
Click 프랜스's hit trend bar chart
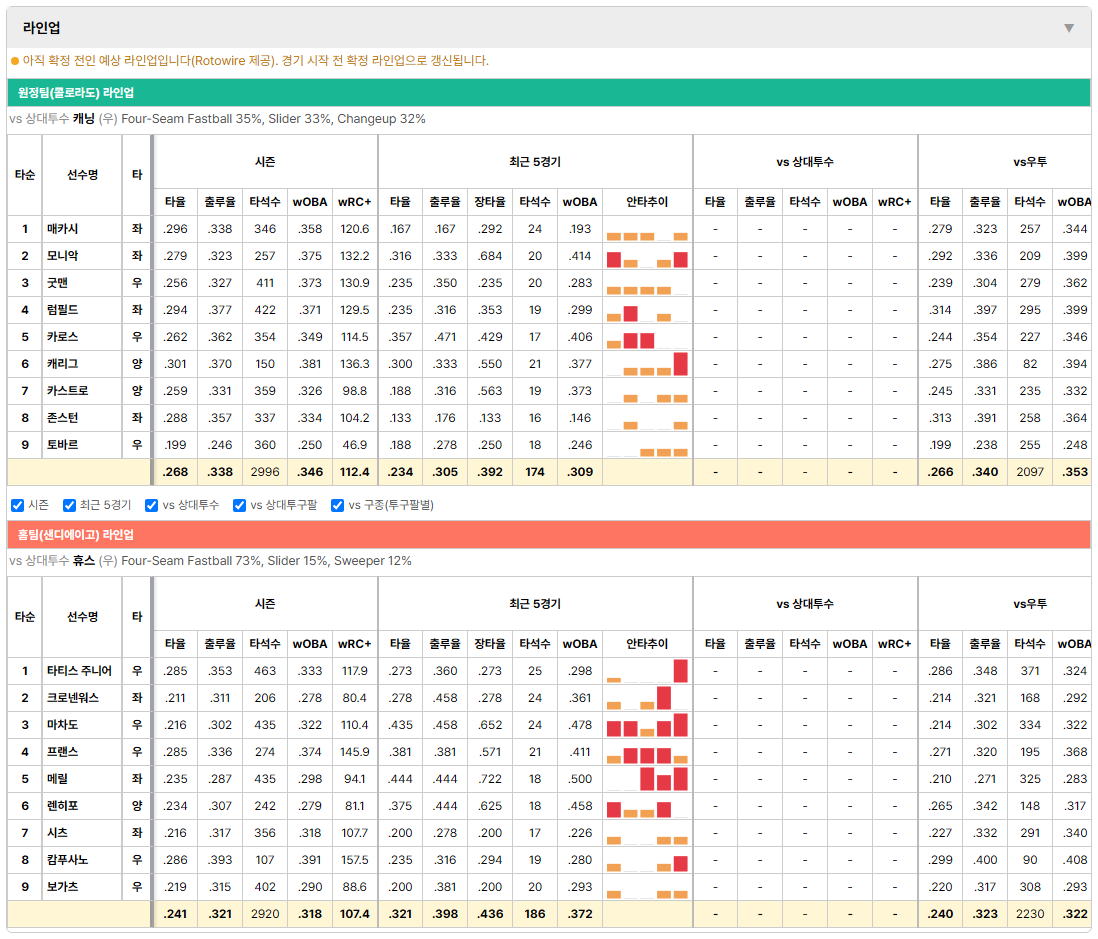click(647, 752)
